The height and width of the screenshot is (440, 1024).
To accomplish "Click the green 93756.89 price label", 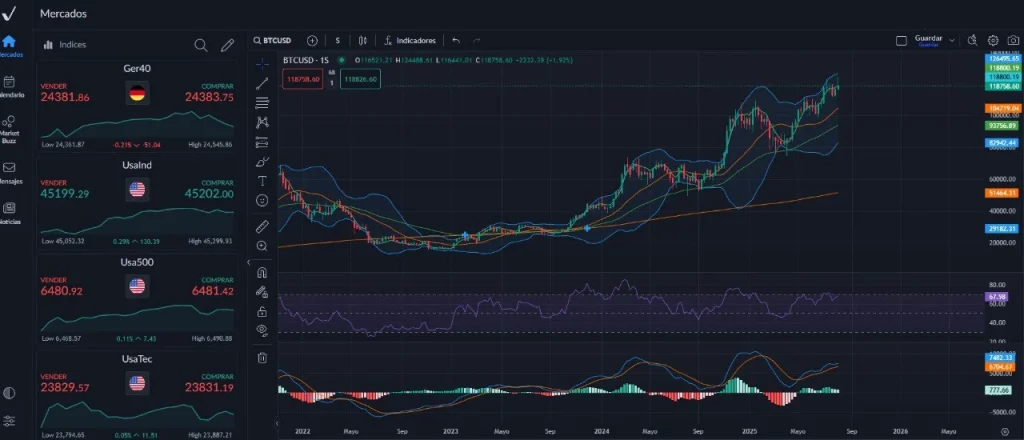I will pos(1003,125).
